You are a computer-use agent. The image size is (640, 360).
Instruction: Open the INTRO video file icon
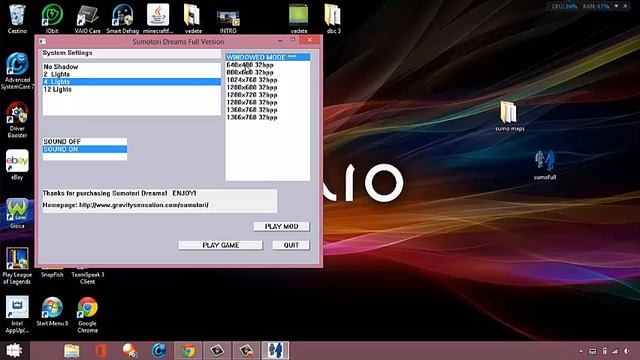pyautogui.click(x=228, y=20)
